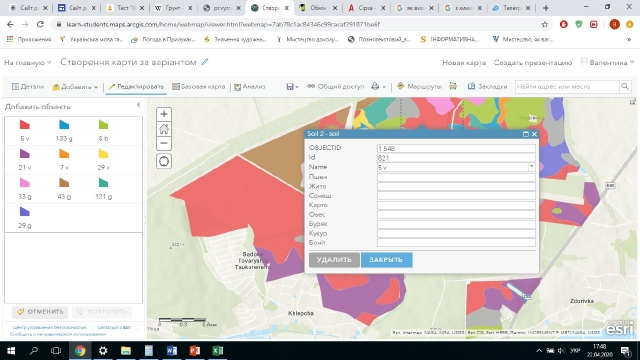This screenshot has height=360, width=640.
Task: Open the Погода в Прилуках bookmark
Action: (164, 40)
